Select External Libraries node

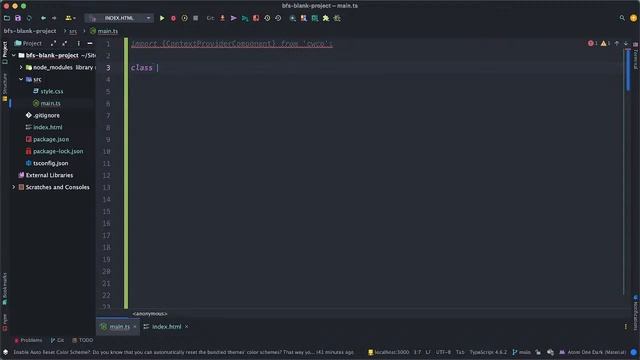[x=49, y=175]
